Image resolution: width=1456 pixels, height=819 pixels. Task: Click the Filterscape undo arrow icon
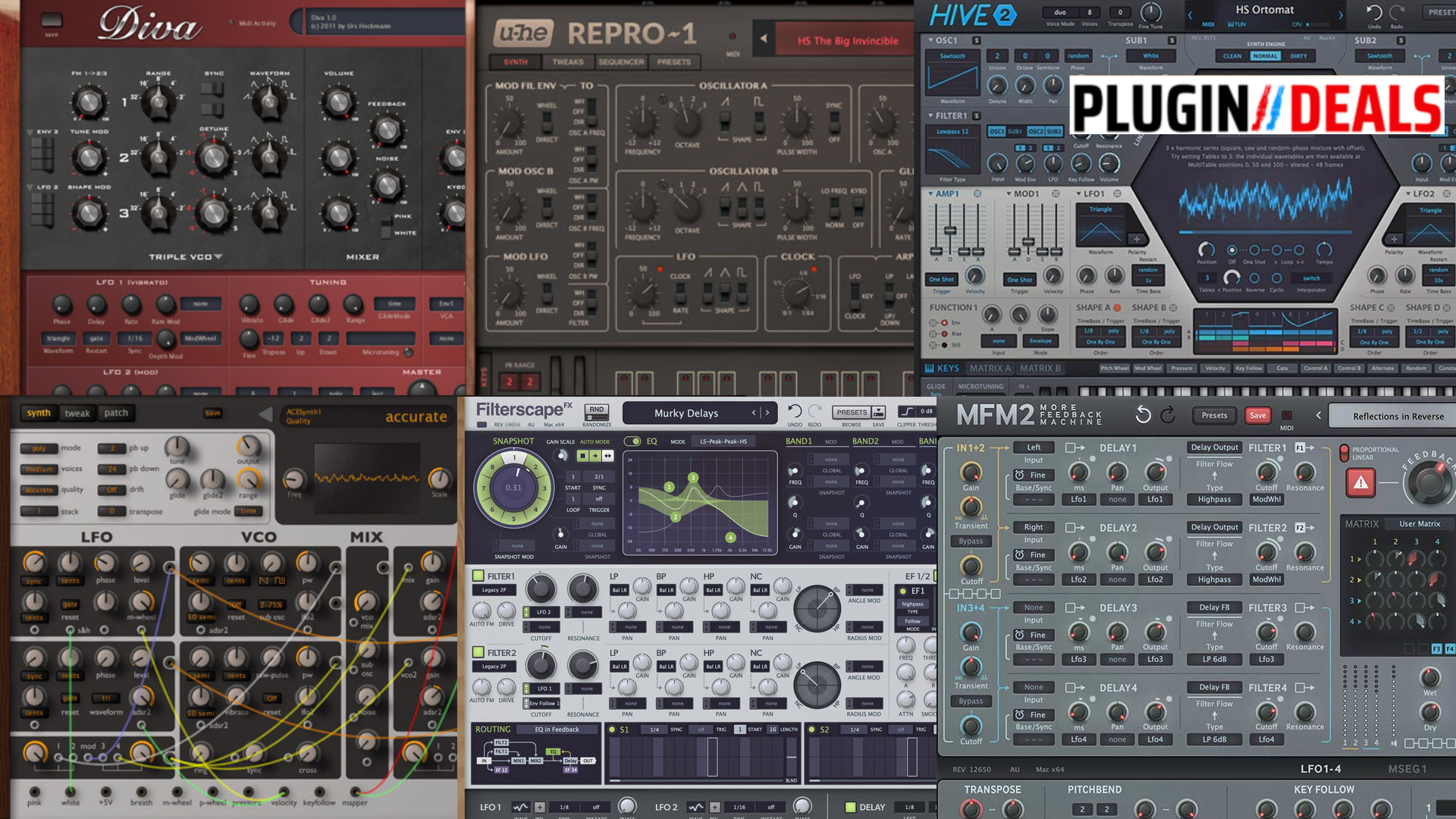tap(794, 411)
